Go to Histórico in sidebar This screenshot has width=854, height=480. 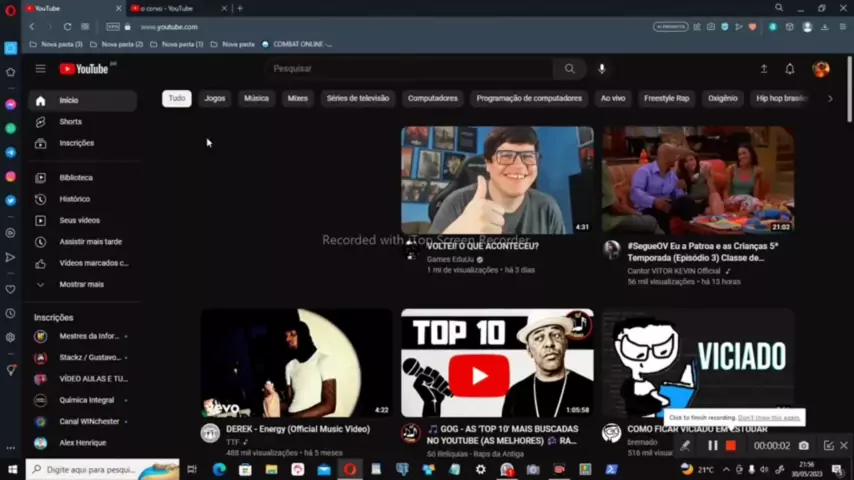click(74, 199)
